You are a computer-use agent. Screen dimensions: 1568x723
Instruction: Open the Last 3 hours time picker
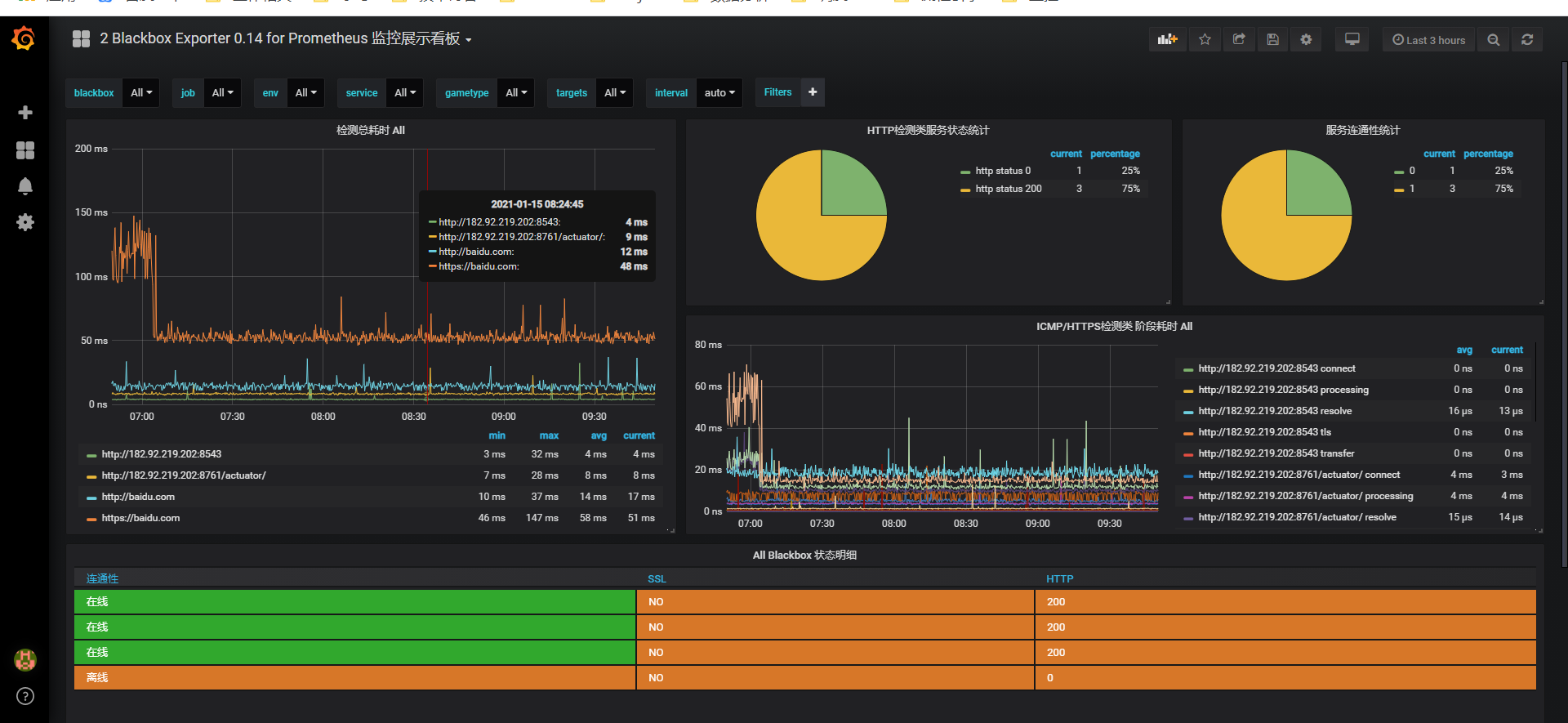(1429, 39)
